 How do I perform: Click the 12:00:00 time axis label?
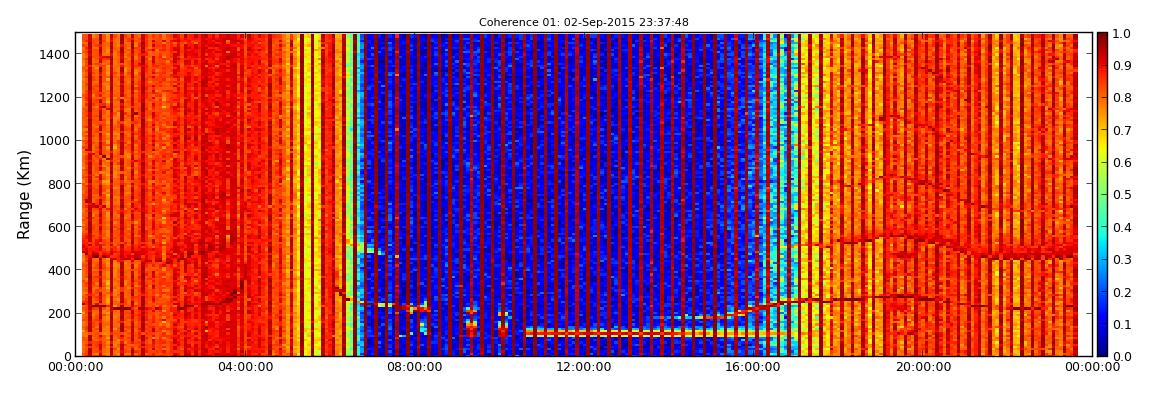coord(582,367)
